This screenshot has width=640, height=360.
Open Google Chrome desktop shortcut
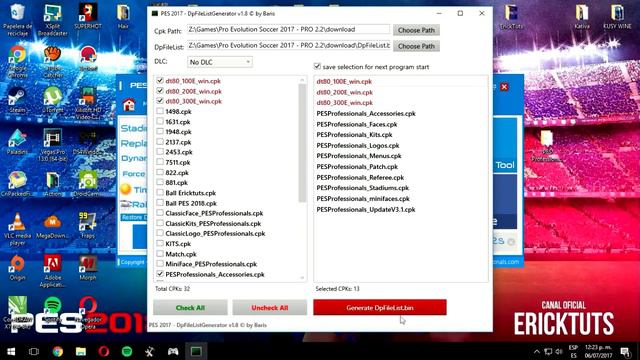18,61
